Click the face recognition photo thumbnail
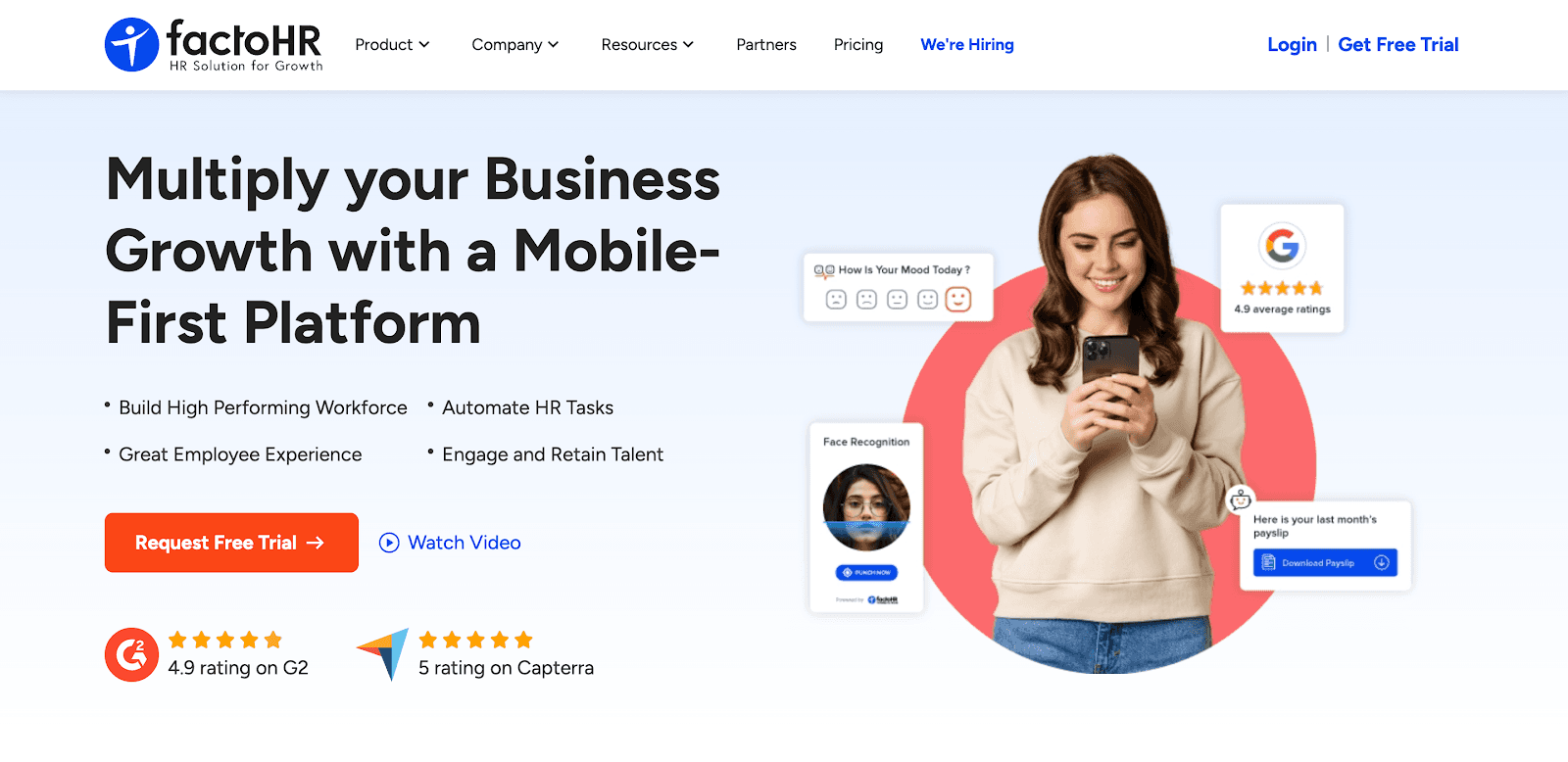This screenshot has width=1568, height=762. (x=866, y=507)
